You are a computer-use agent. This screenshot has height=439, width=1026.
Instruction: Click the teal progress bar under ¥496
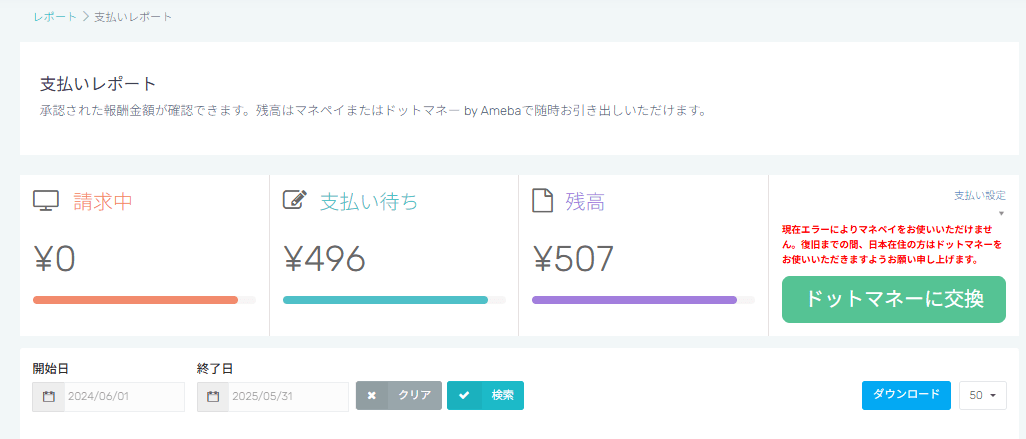tap(386, 299)
